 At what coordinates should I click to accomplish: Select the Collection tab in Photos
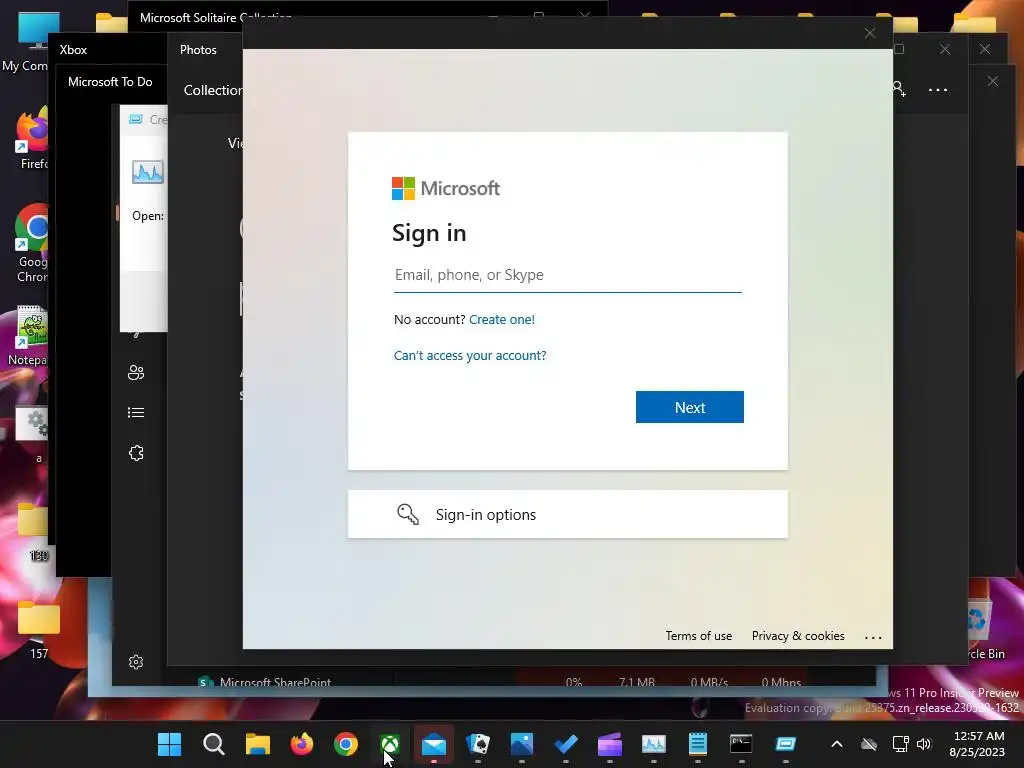click(x=213, y=90)
